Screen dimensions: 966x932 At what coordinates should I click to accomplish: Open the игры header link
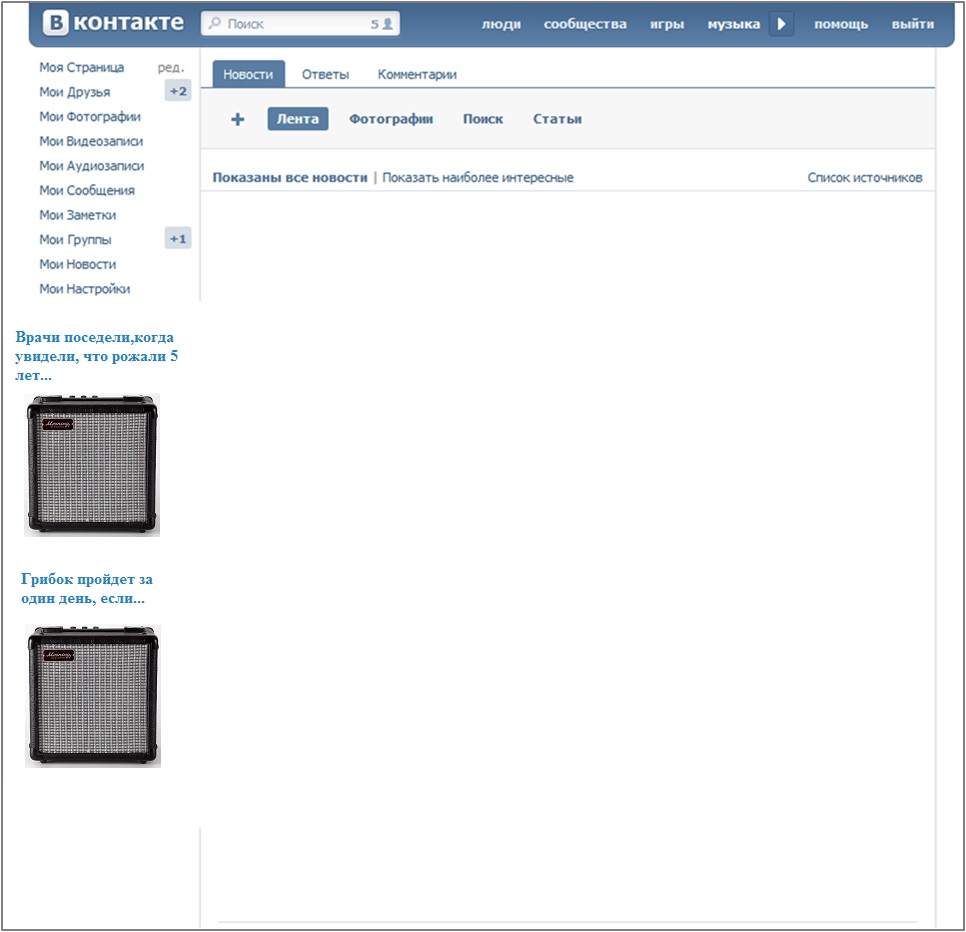[x=667, y=24]
